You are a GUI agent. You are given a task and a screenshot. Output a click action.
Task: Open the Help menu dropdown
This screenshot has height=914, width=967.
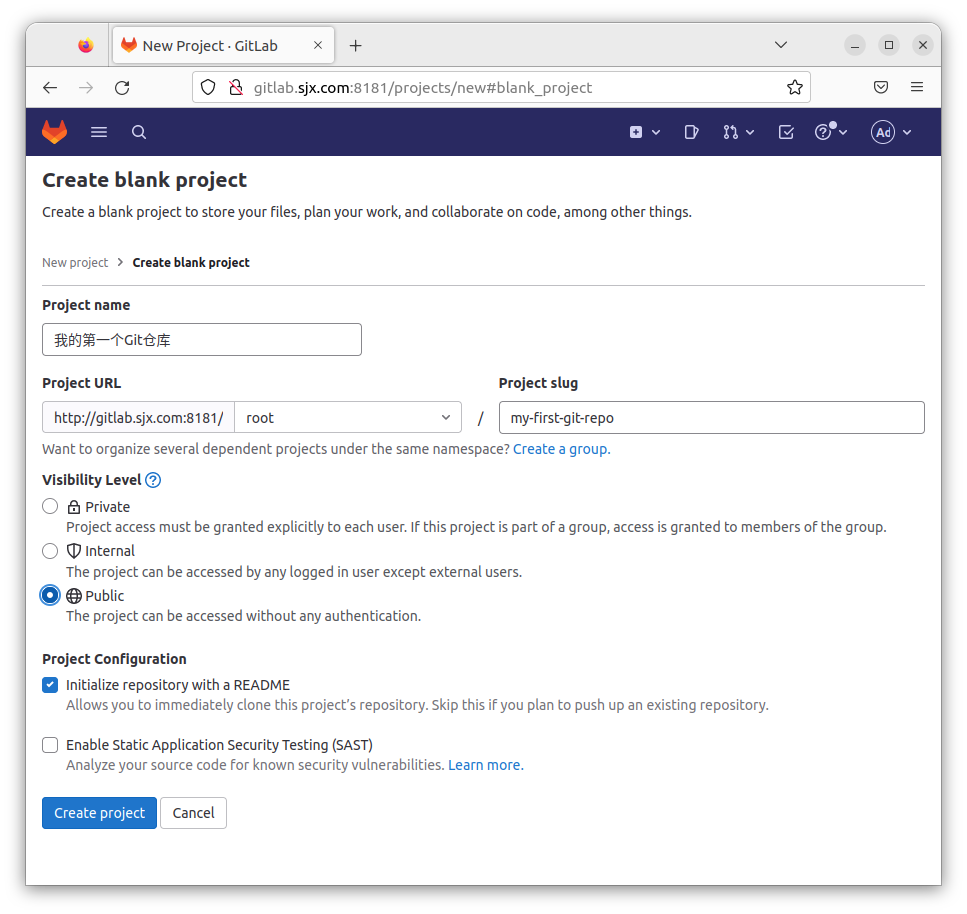(830, 132)
